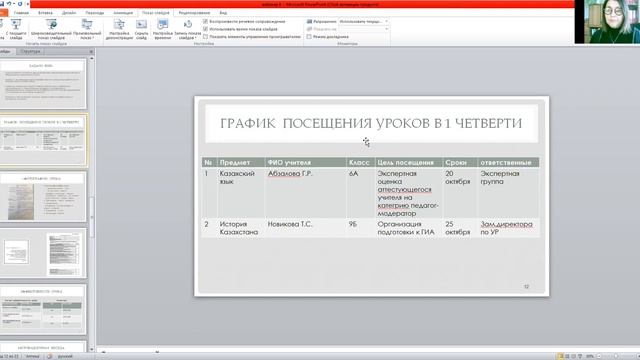Switch to the Вид ribbon tab
The width and height of the screenshot is (640, 360).
[223, 13]
